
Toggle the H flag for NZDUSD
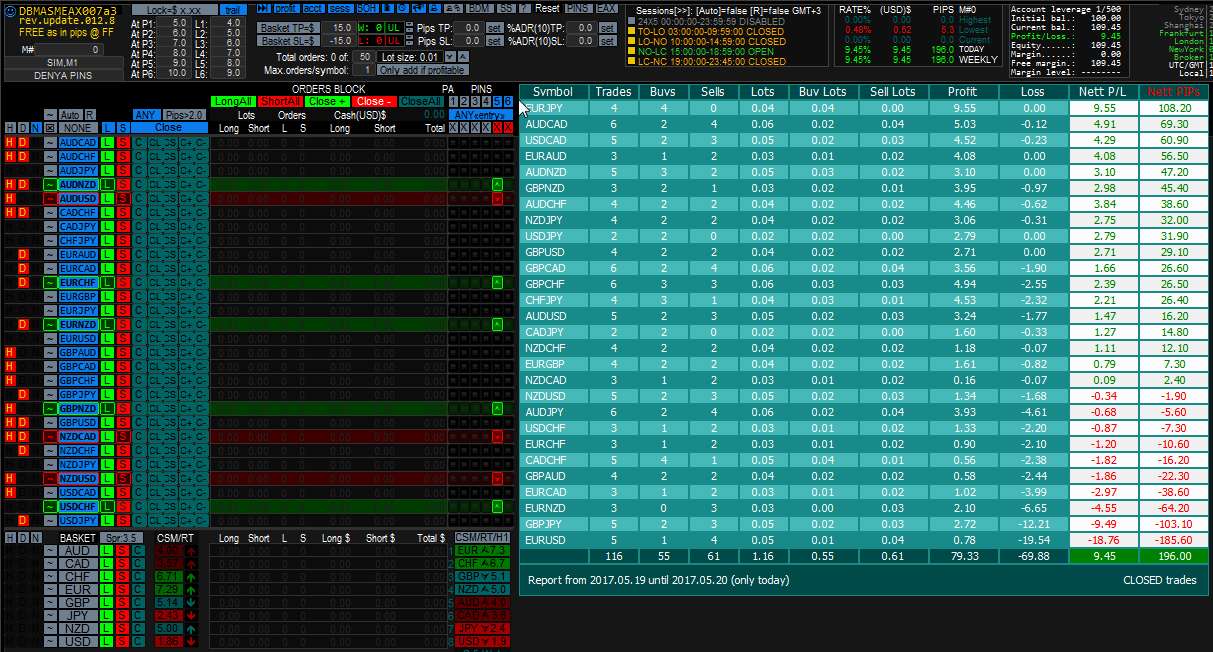click(x=10, y=479)
